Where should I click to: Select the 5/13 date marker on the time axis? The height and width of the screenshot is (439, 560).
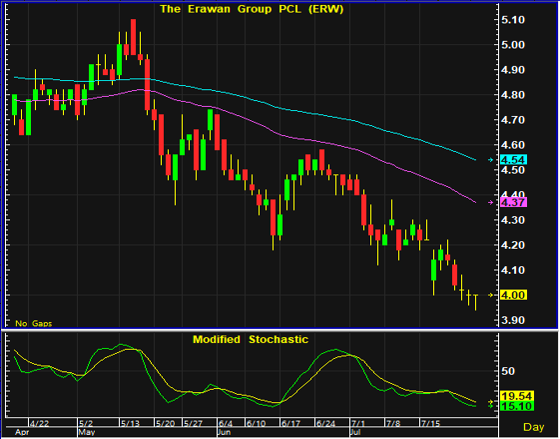click(x=130, y=424)
